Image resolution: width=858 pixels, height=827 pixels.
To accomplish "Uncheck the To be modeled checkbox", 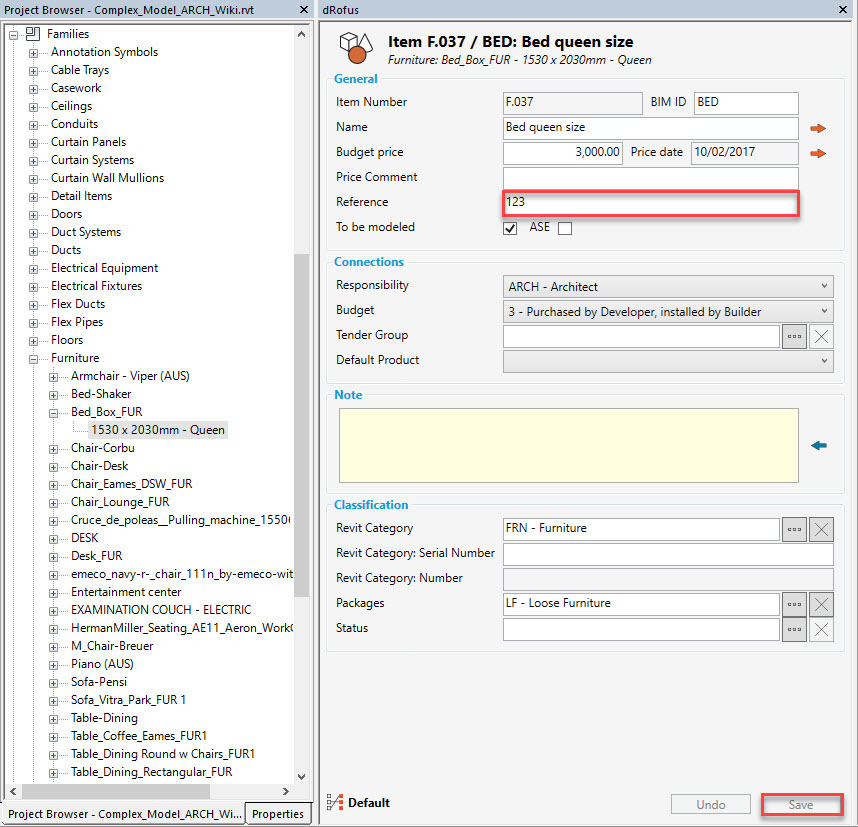I will click(510, 228).
